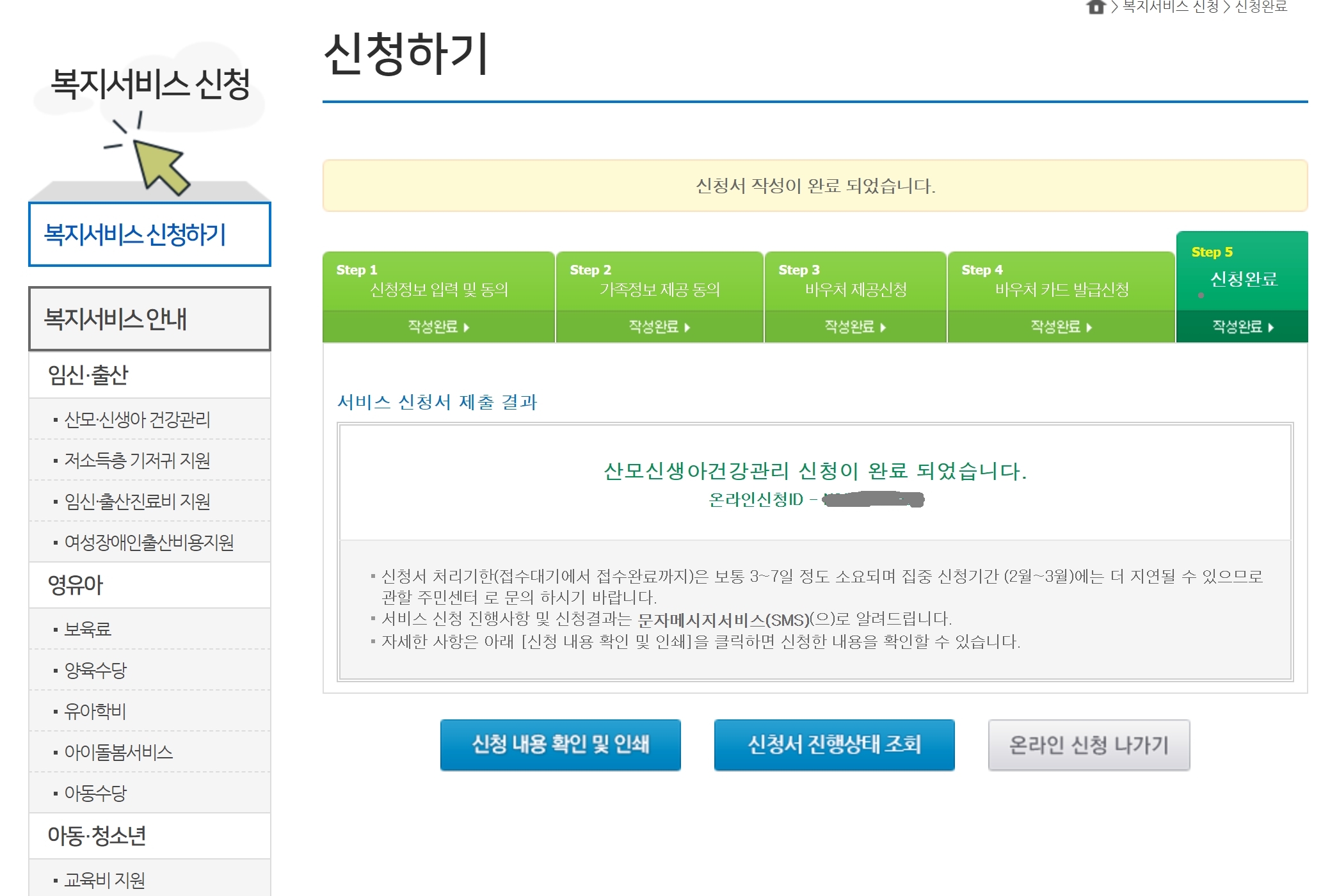Open 산모·신생아 건강관리 link
Image resolution: width=1330 pixels, height=896 pixels.
pos(137,420)
